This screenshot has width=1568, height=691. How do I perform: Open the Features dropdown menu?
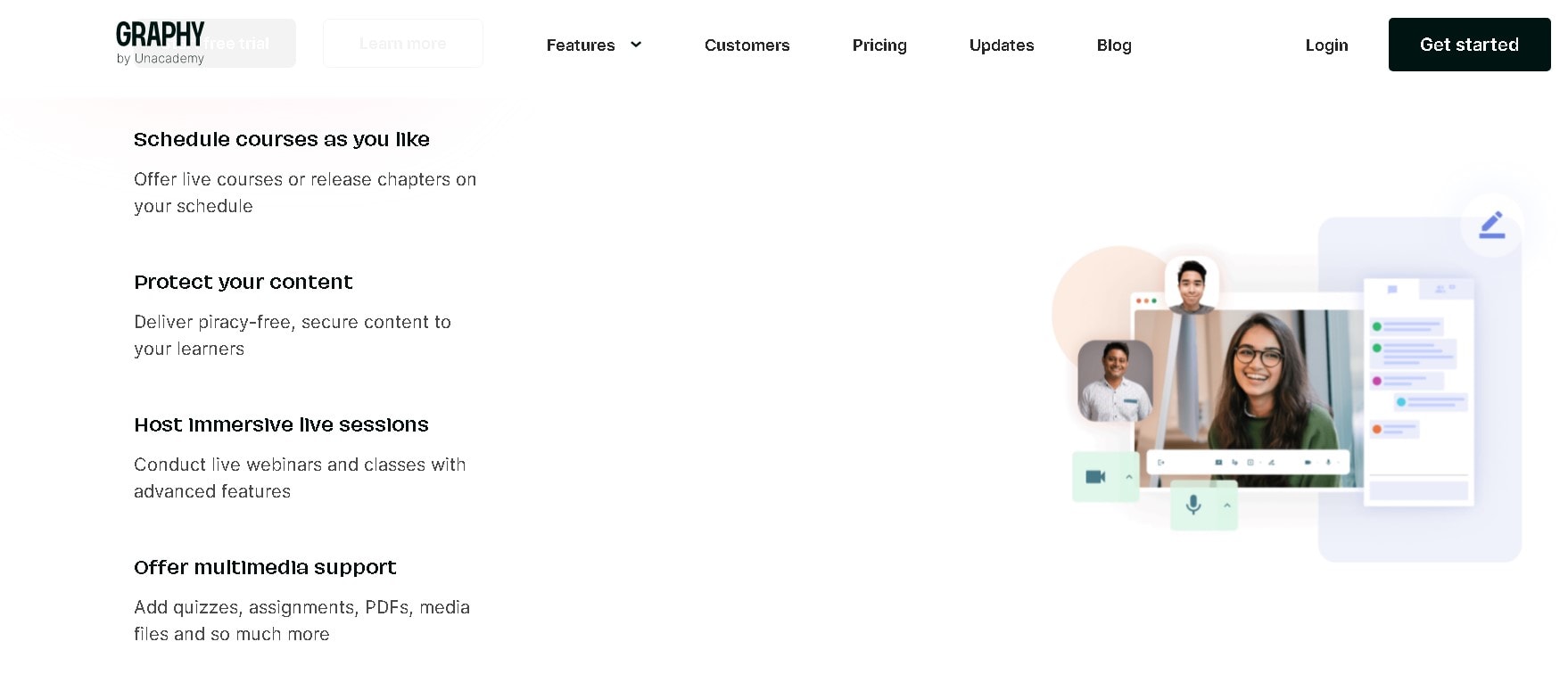pos(593,45)
